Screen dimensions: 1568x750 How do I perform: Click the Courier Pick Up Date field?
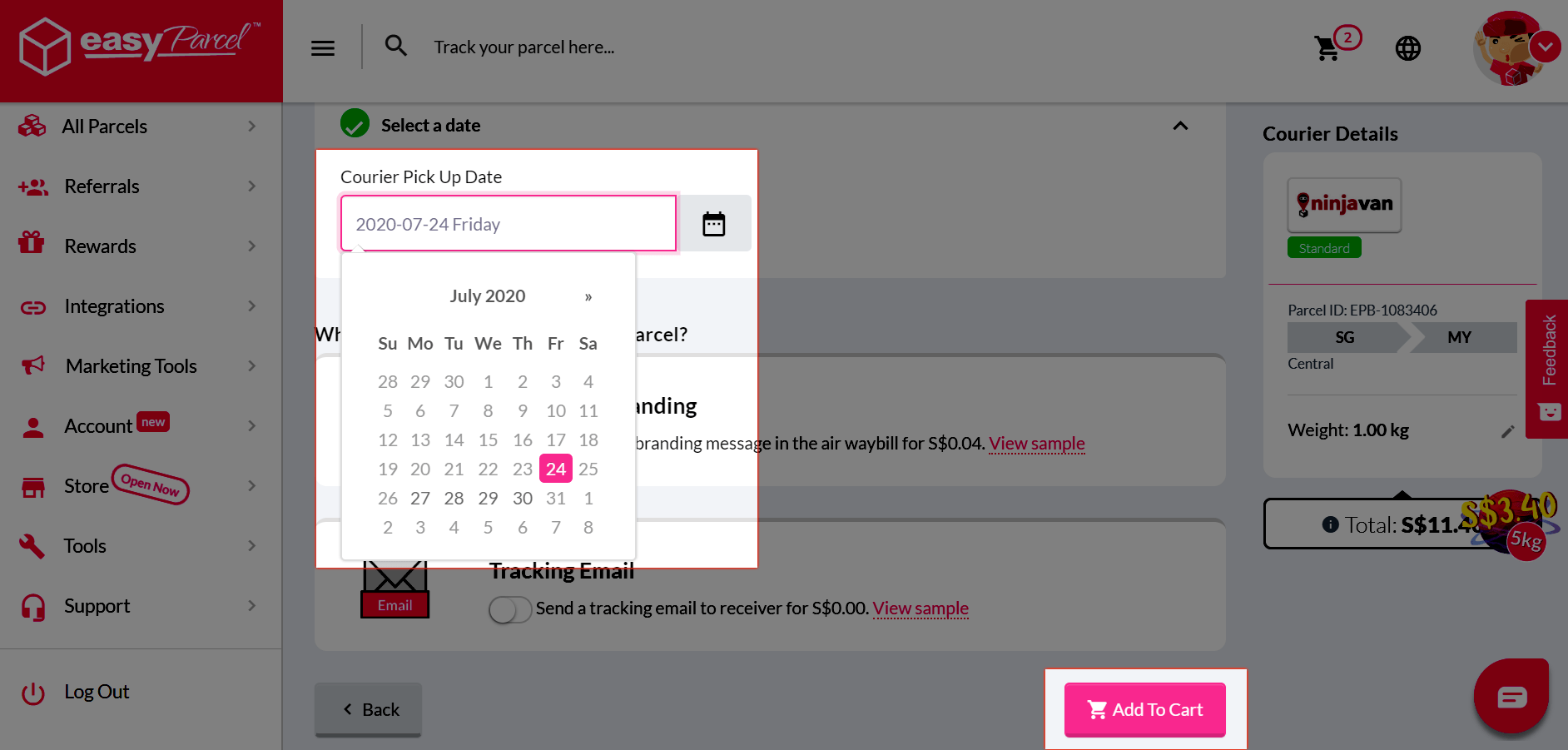click(x=508, y=224)
